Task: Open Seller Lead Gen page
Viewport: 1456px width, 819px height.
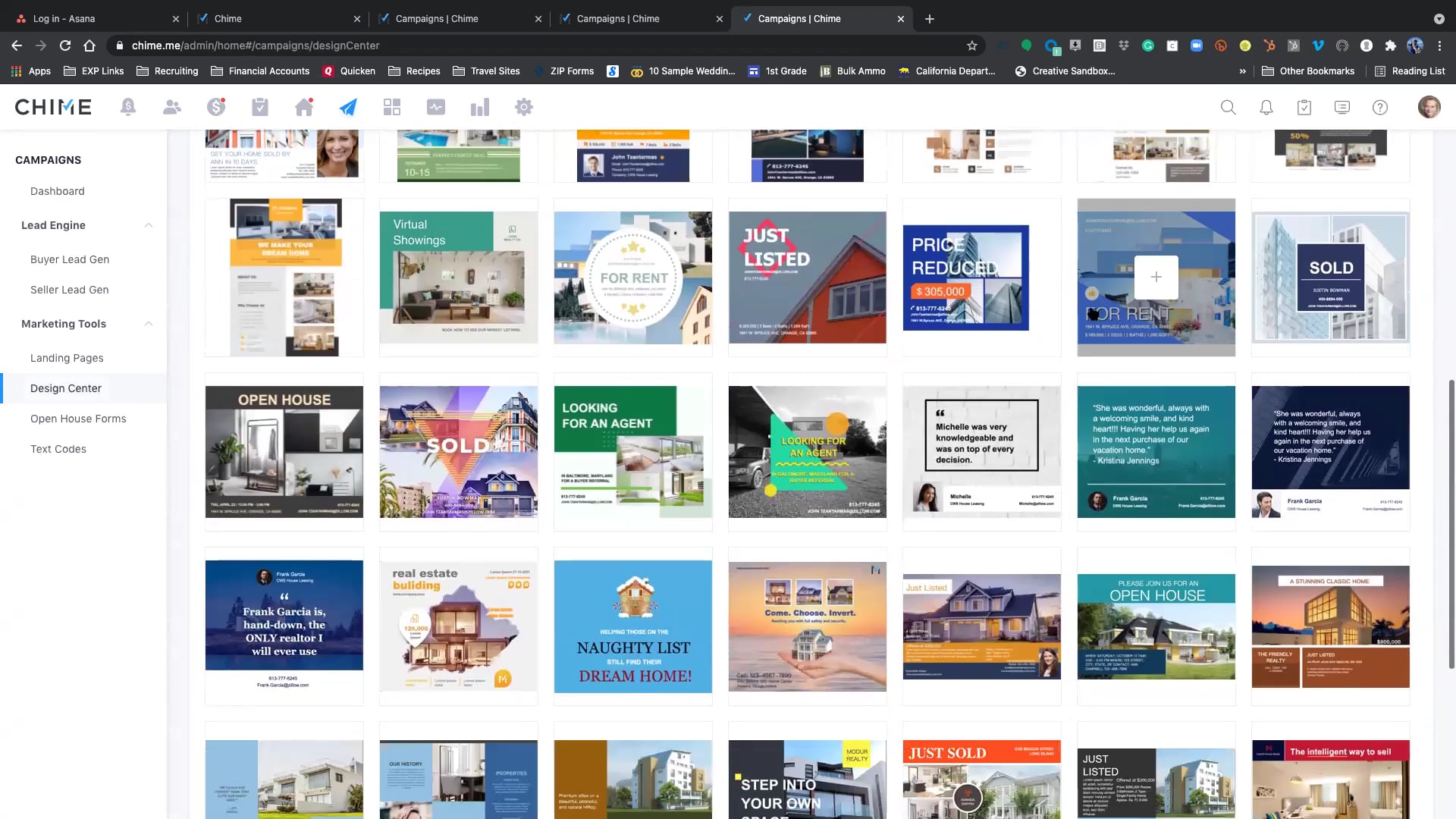Action: 69,289
